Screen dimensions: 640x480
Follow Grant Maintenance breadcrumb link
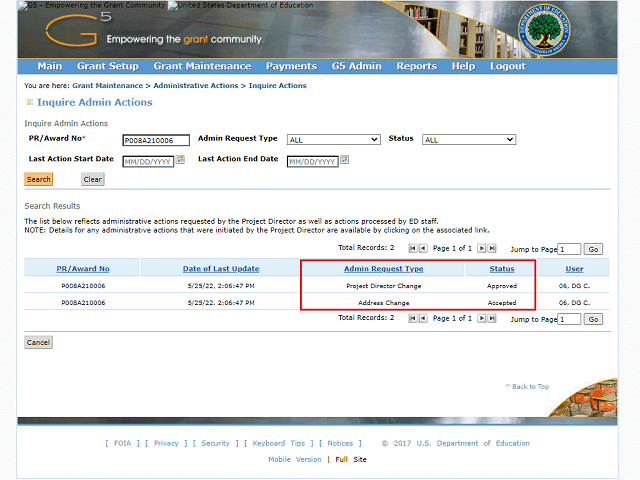click(x=108, y=86)
